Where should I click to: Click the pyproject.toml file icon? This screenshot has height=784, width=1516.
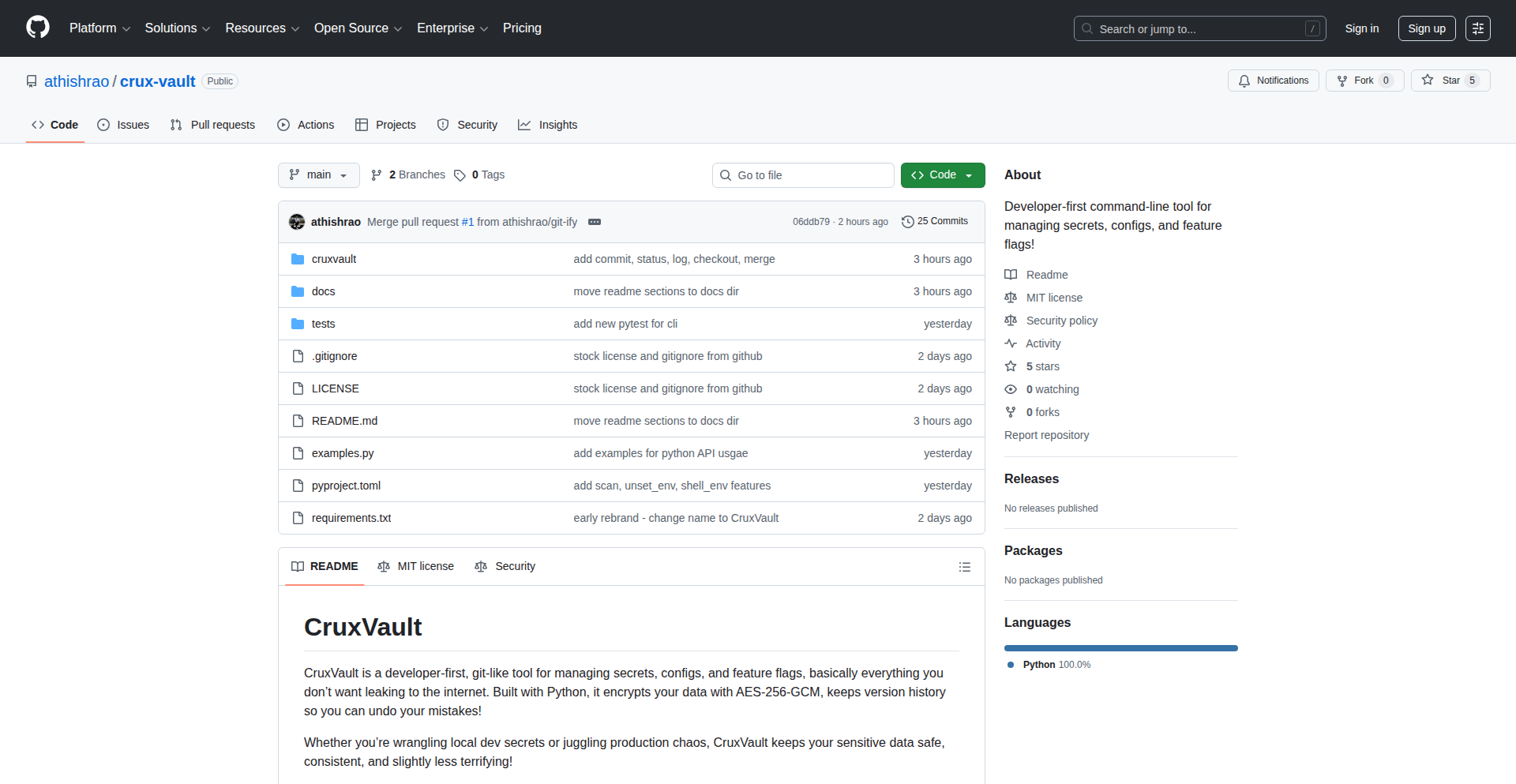click(x=298, y=486)
